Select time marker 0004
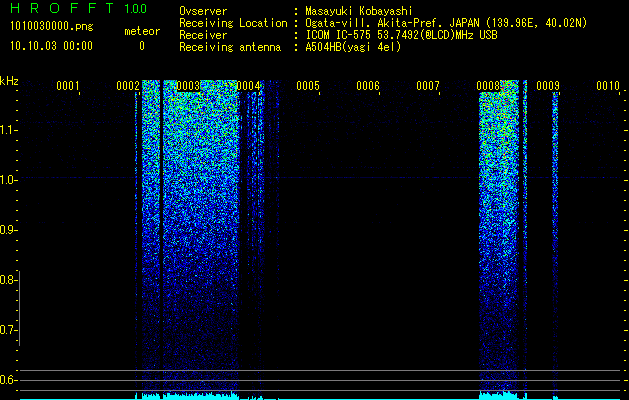The height and width of the screenshot is (400, 629). pyautogui.click(x=248, y=86)
